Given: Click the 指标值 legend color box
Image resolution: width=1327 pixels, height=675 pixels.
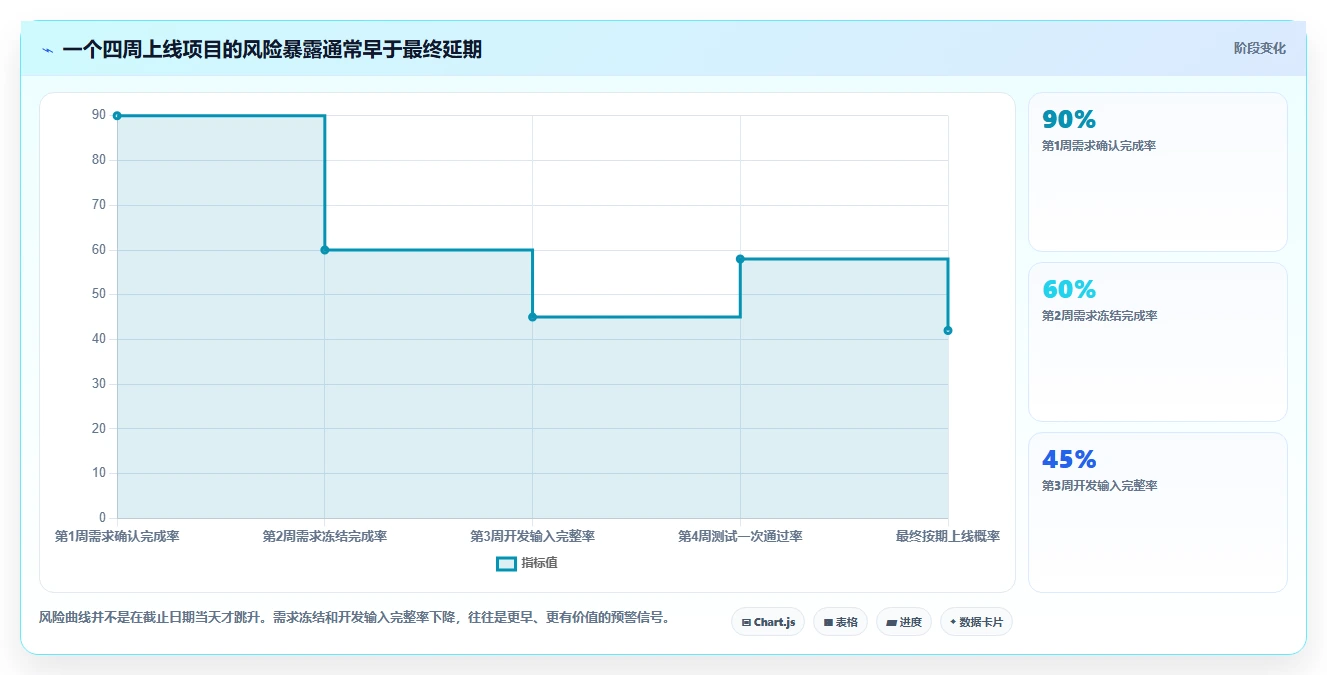Looking at the screenshot, I should pyautogui.click(x=506, y=563).
